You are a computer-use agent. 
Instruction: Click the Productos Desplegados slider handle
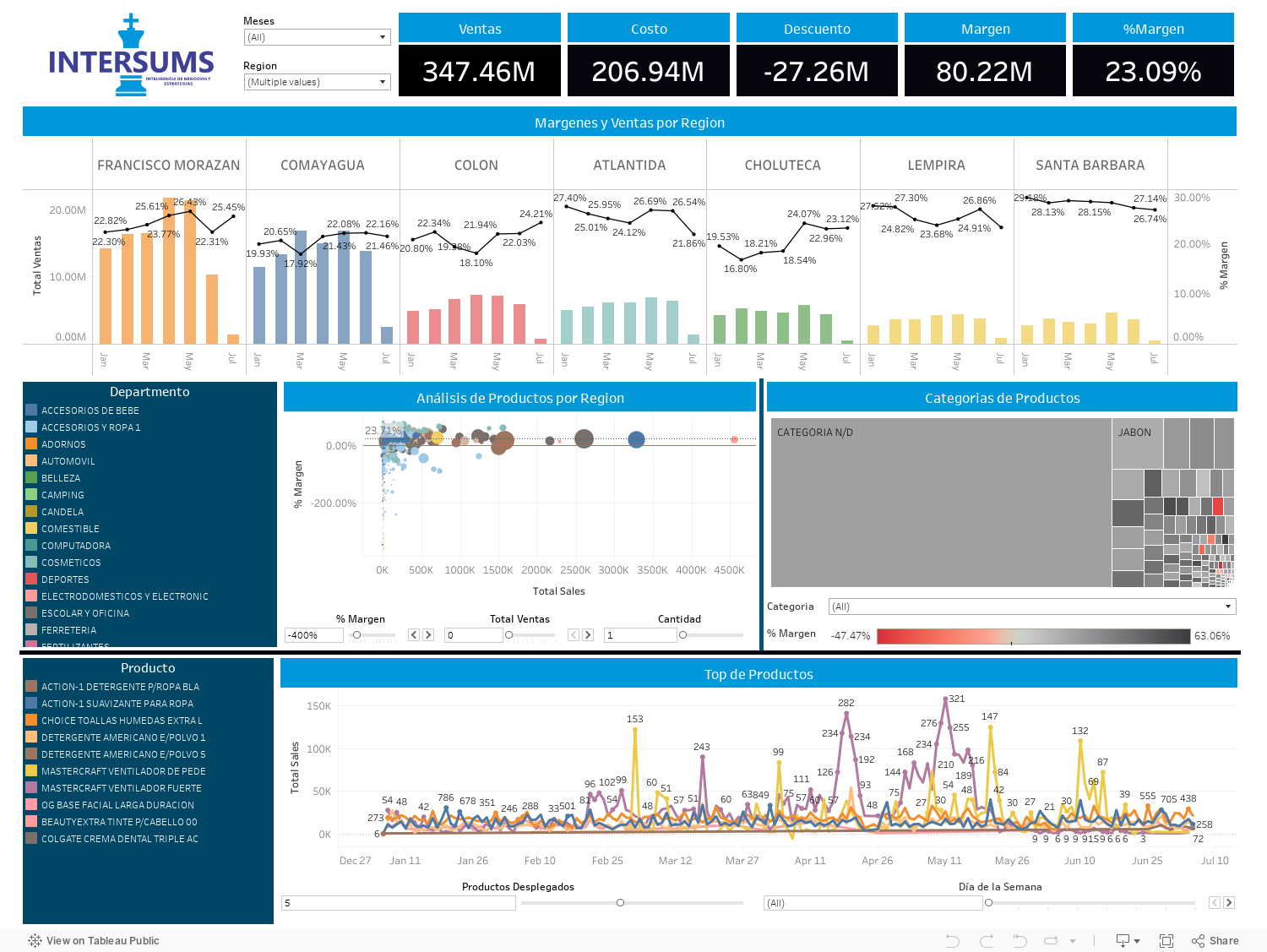tap(620, 903)
